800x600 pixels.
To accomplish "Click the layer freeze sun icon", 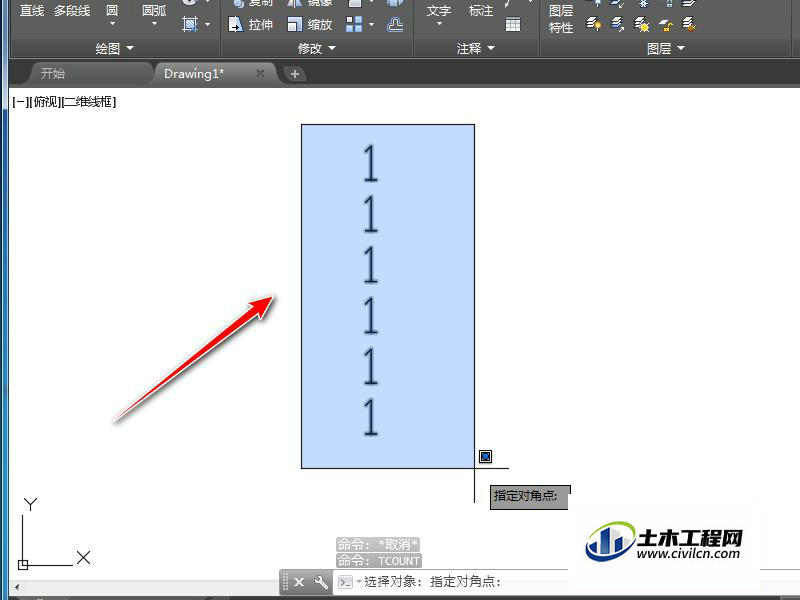I will pyautogui.click(x=641, y=23).
